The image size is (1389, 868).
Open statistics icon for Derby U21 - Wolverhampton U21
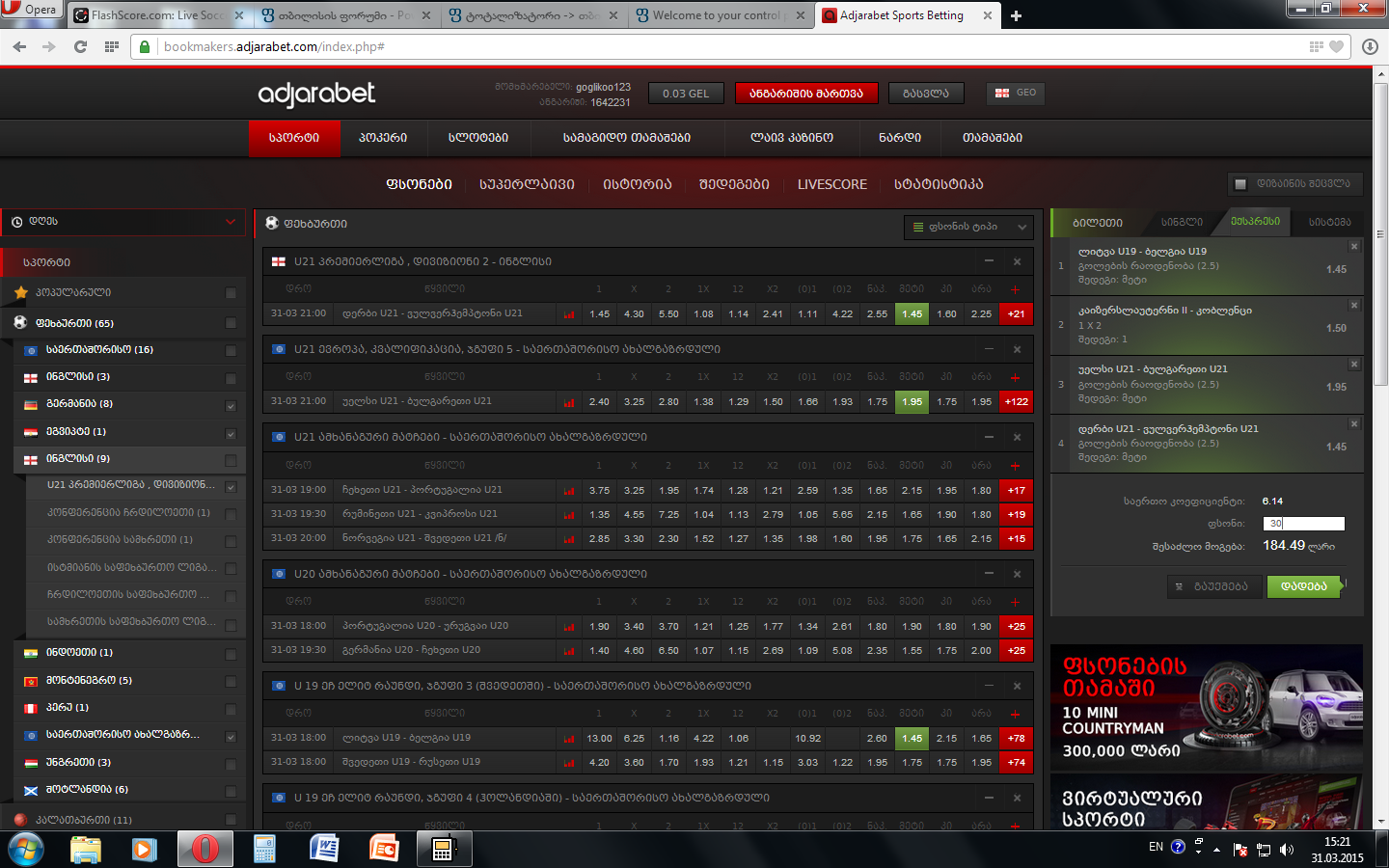569,314
